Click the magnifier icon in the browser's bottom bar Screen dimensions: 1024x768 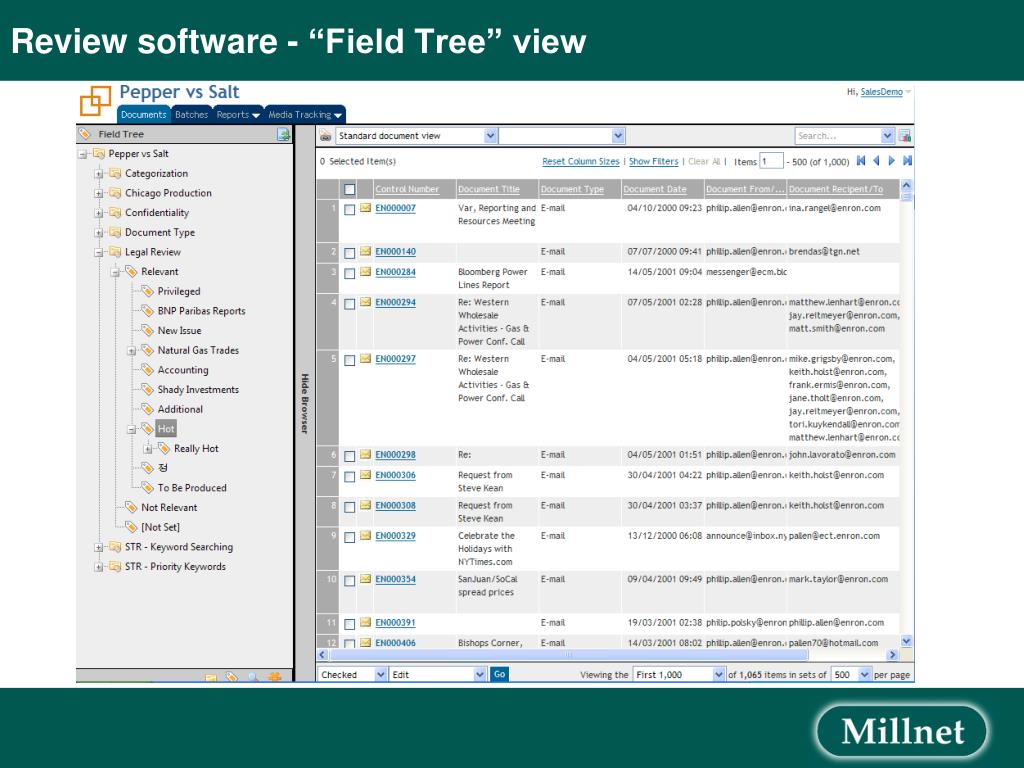click(x=253, y=677)
